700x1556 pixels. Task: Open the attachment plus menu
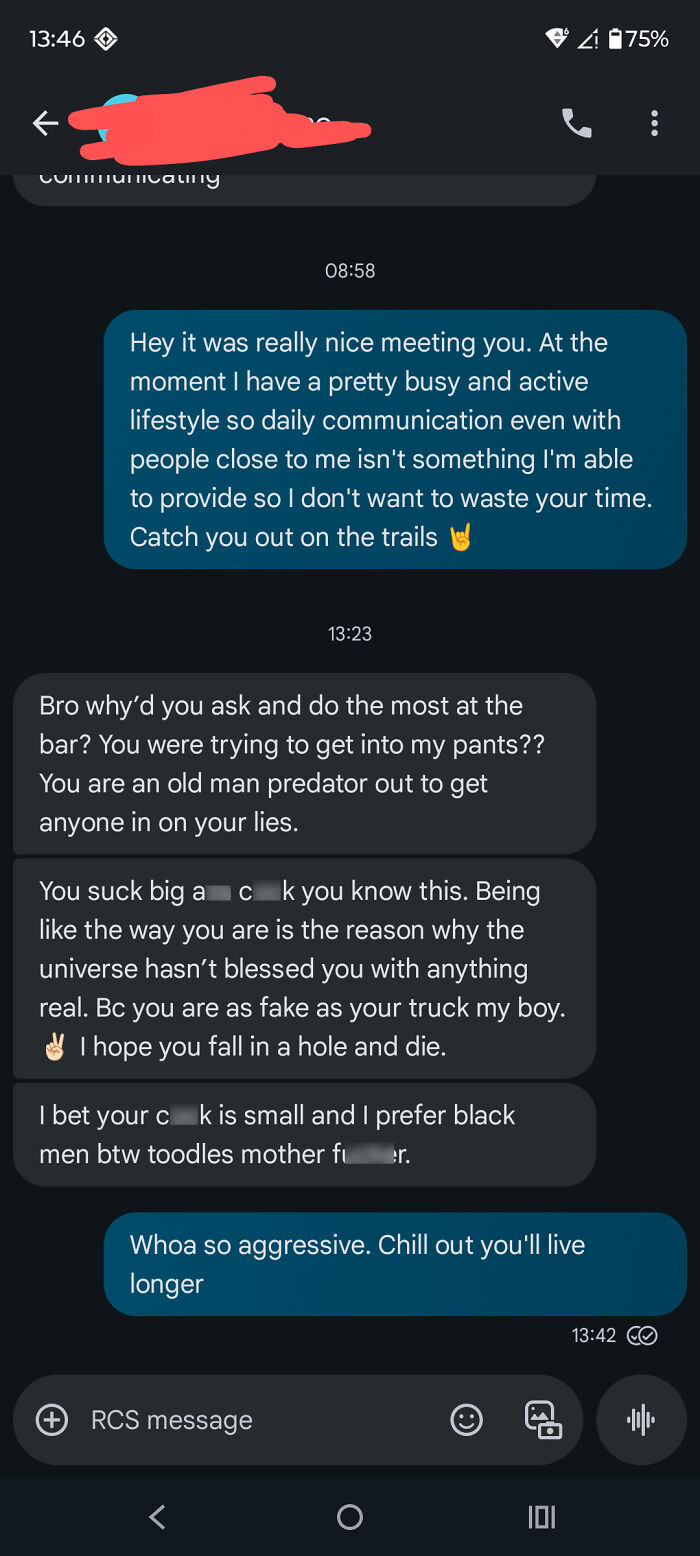pyautogui.click(x=50, y=1419)
